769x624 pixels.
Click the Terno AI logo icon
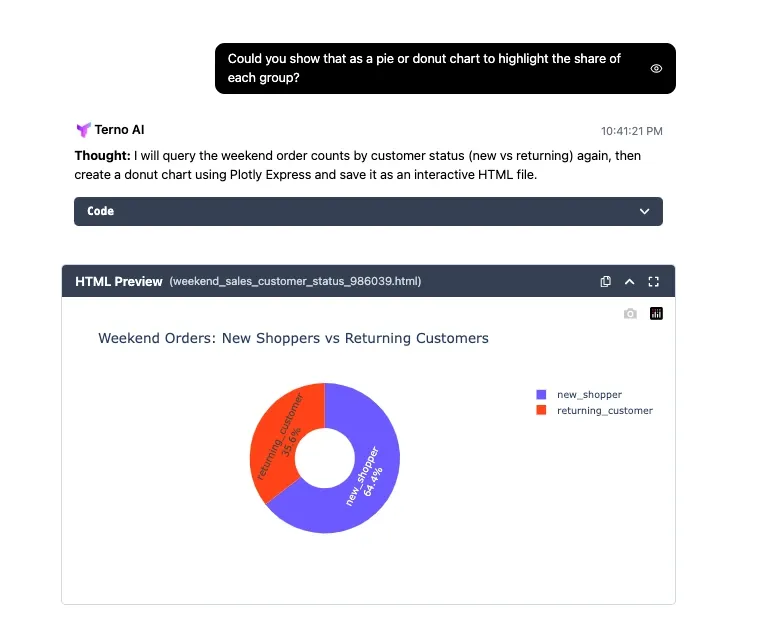click(83, 130)
